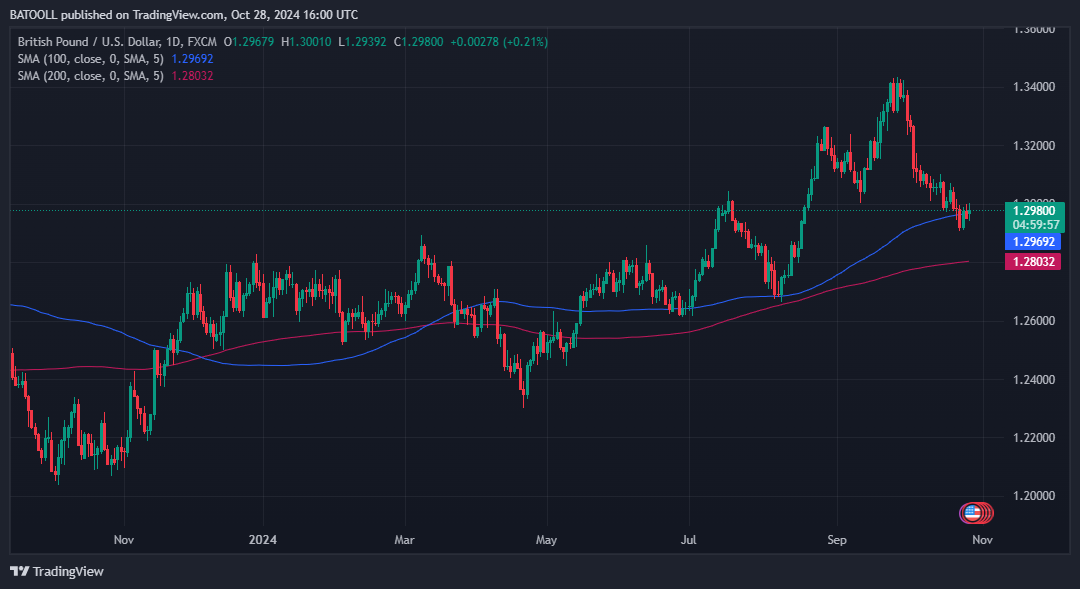Click the blue 1.29692 SMA price label
Viewport: 1080px width, 589px height.
1033,242
